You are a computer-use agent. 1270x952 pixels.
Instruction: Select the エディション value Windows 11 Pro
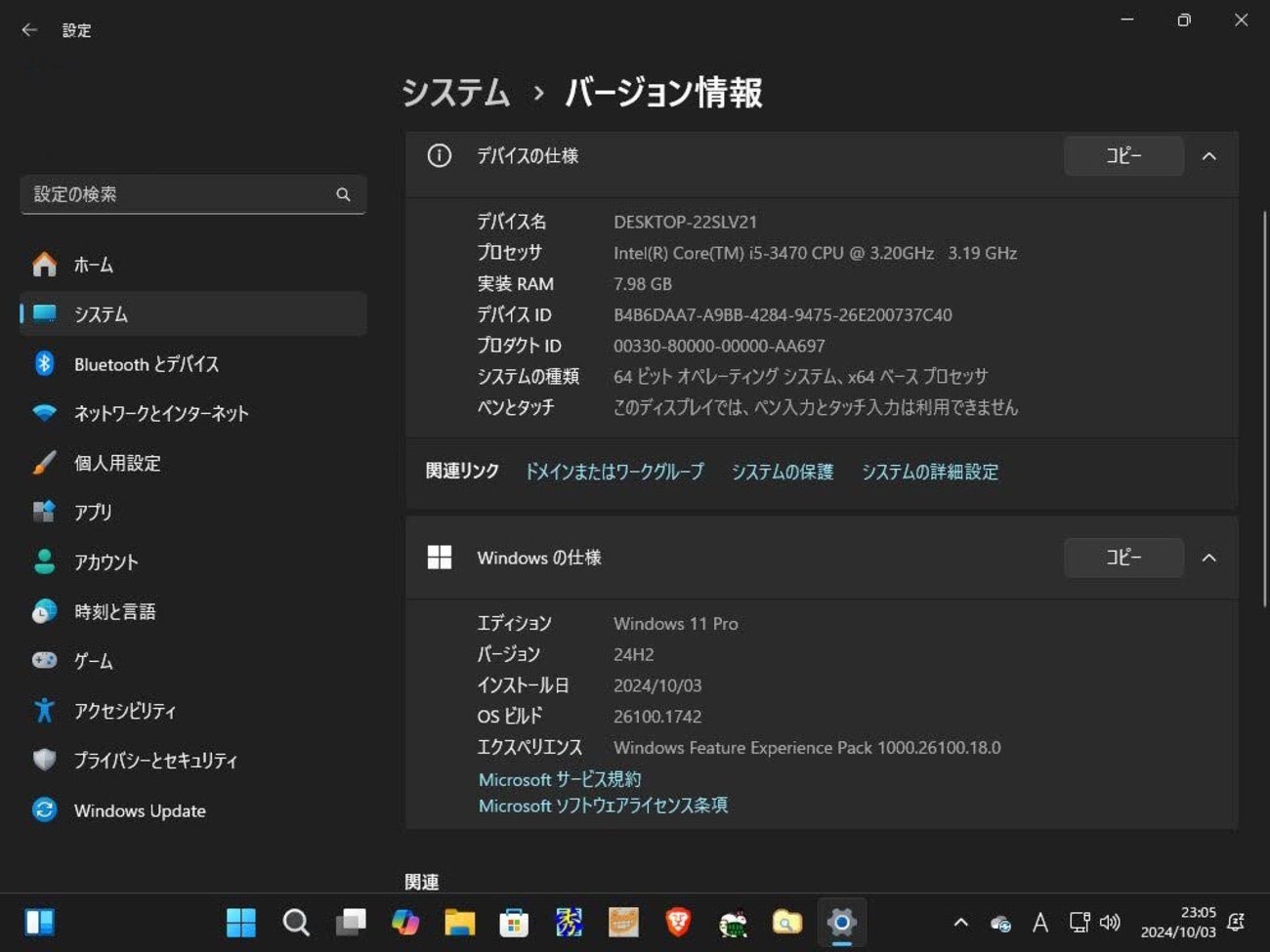(x=676, y=624)
